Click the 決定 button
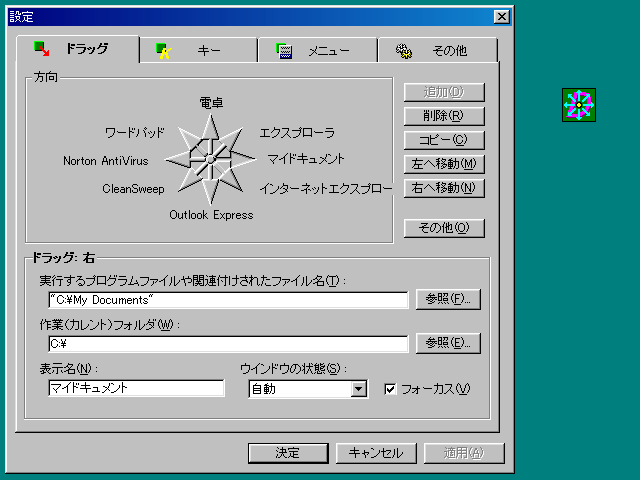The image size is (640, 480). [288, 453]
